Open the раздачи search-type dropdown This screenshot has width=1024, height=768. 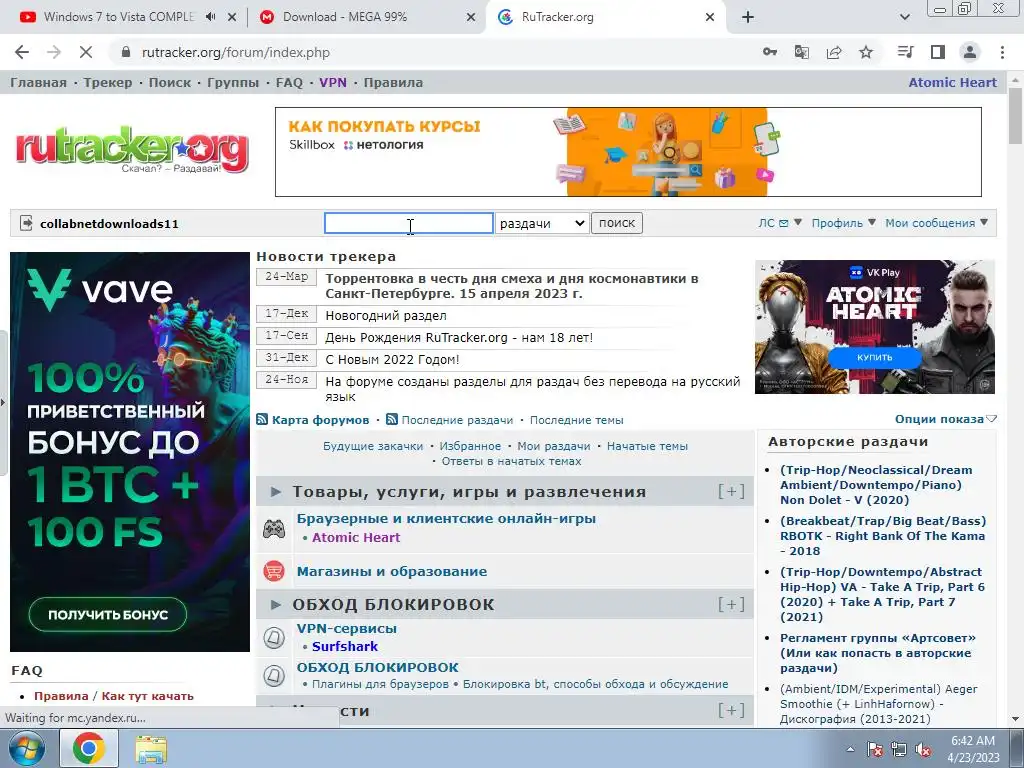click(542, 223)
